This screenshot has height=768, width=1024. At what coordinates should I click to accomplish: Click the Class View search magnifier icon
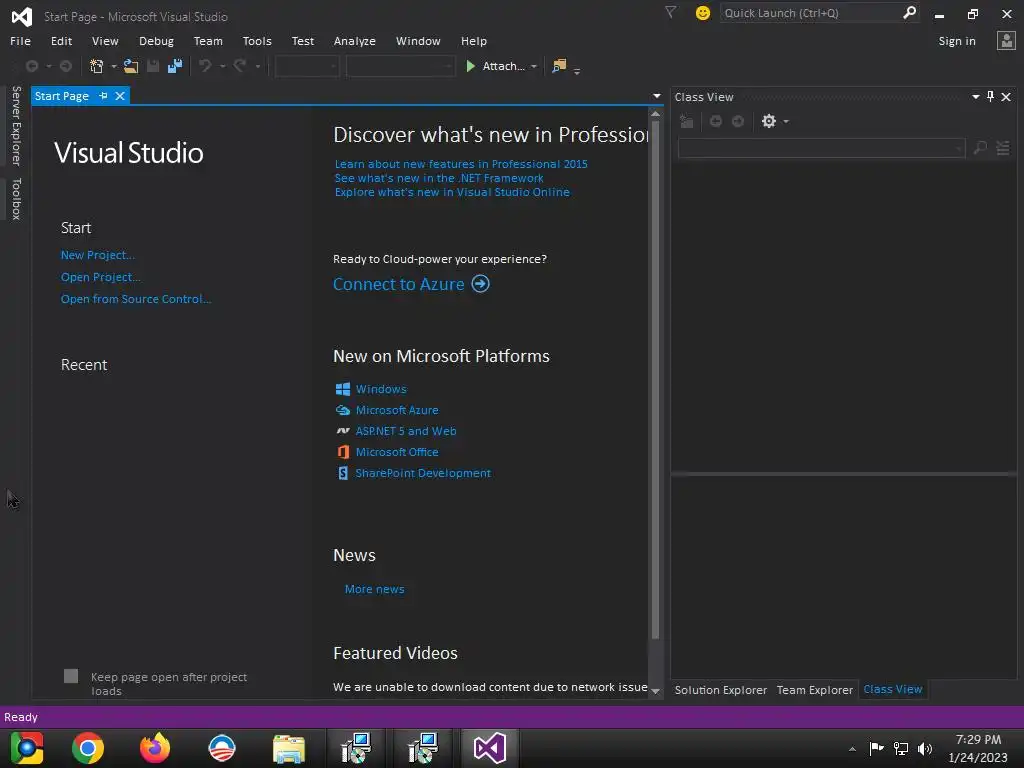point(980,148)
